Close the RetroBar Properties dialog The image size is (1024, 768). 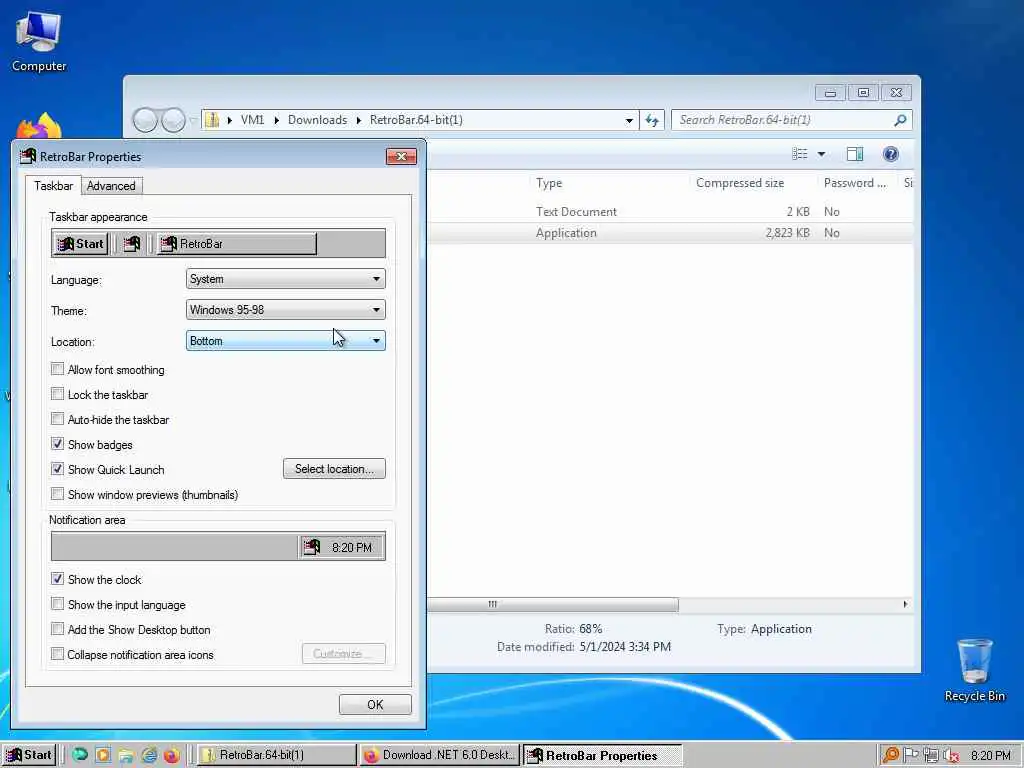401,156
